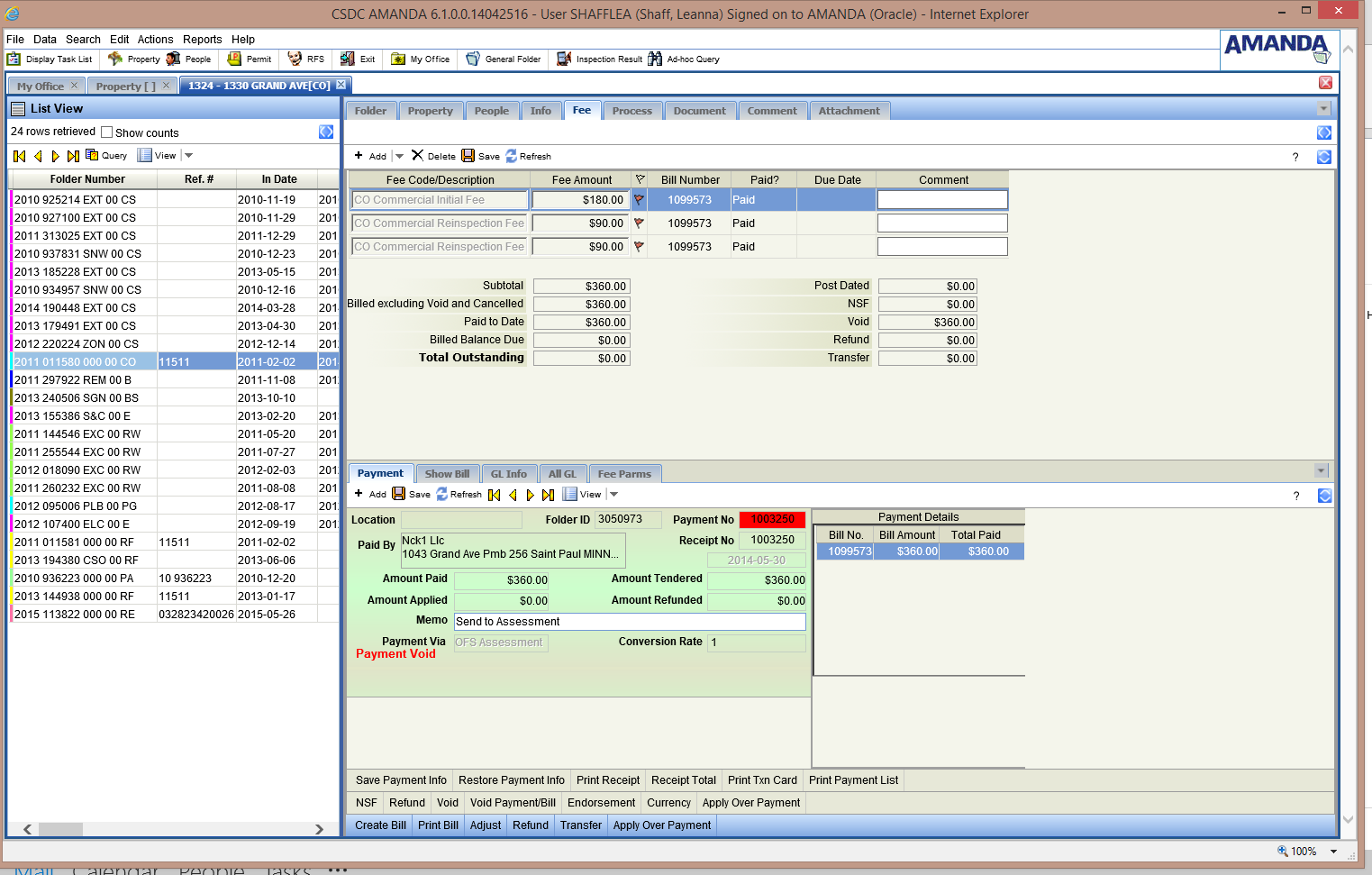This screenshot has width=1372, height=875.
Task: Open the View dropdown arrow in List View
Action: [189, 156]
